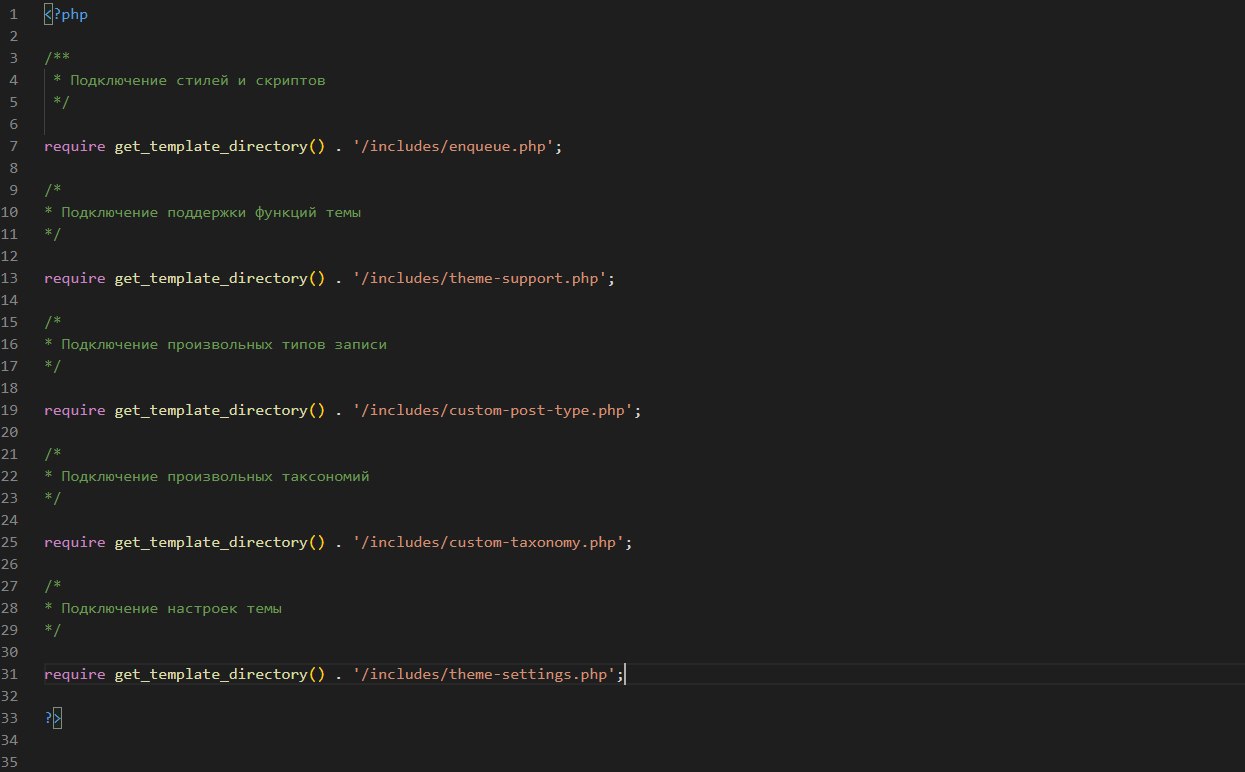Viewport: 1245px width, 772px height.
Task: Click the closing ?> PHP tag
Action: [53, 718]
